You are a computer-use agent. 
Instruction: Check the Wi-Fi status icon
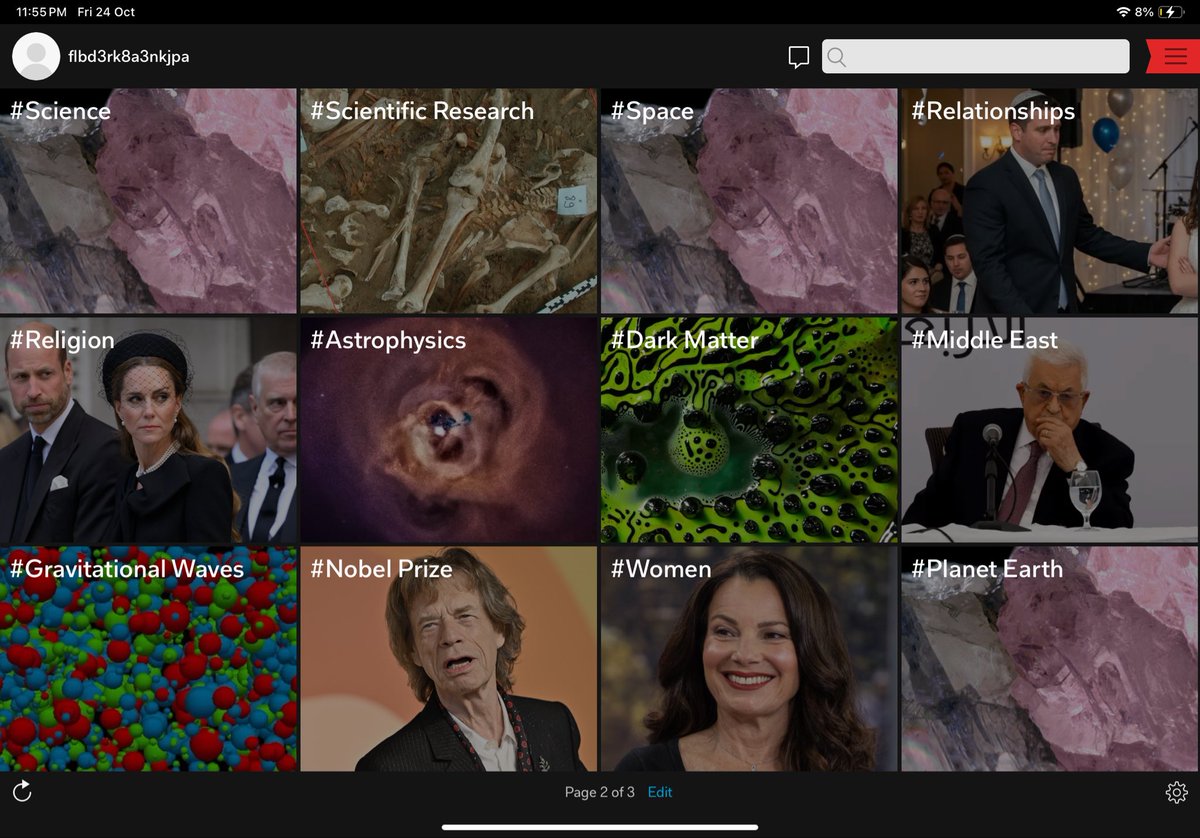1123,12
